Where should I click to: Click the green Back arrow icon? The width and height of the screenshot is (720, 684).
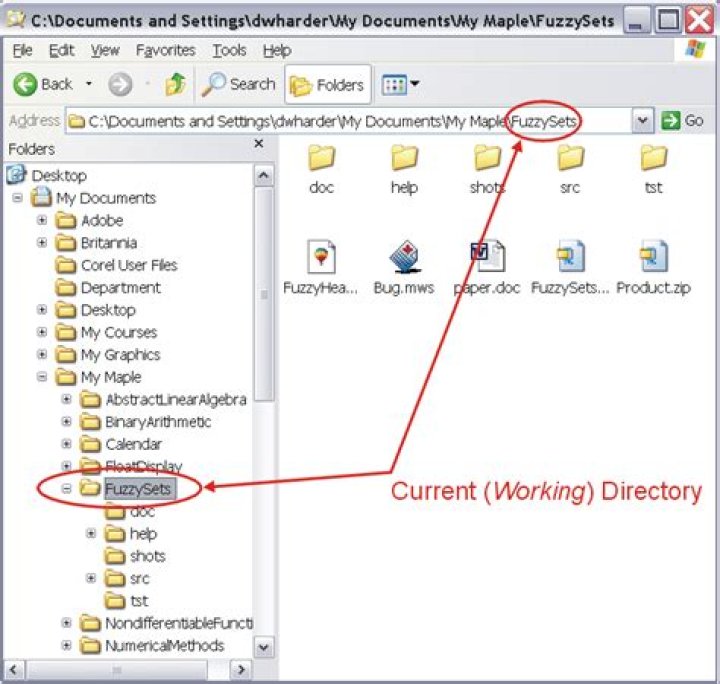(x=25, y=84)
